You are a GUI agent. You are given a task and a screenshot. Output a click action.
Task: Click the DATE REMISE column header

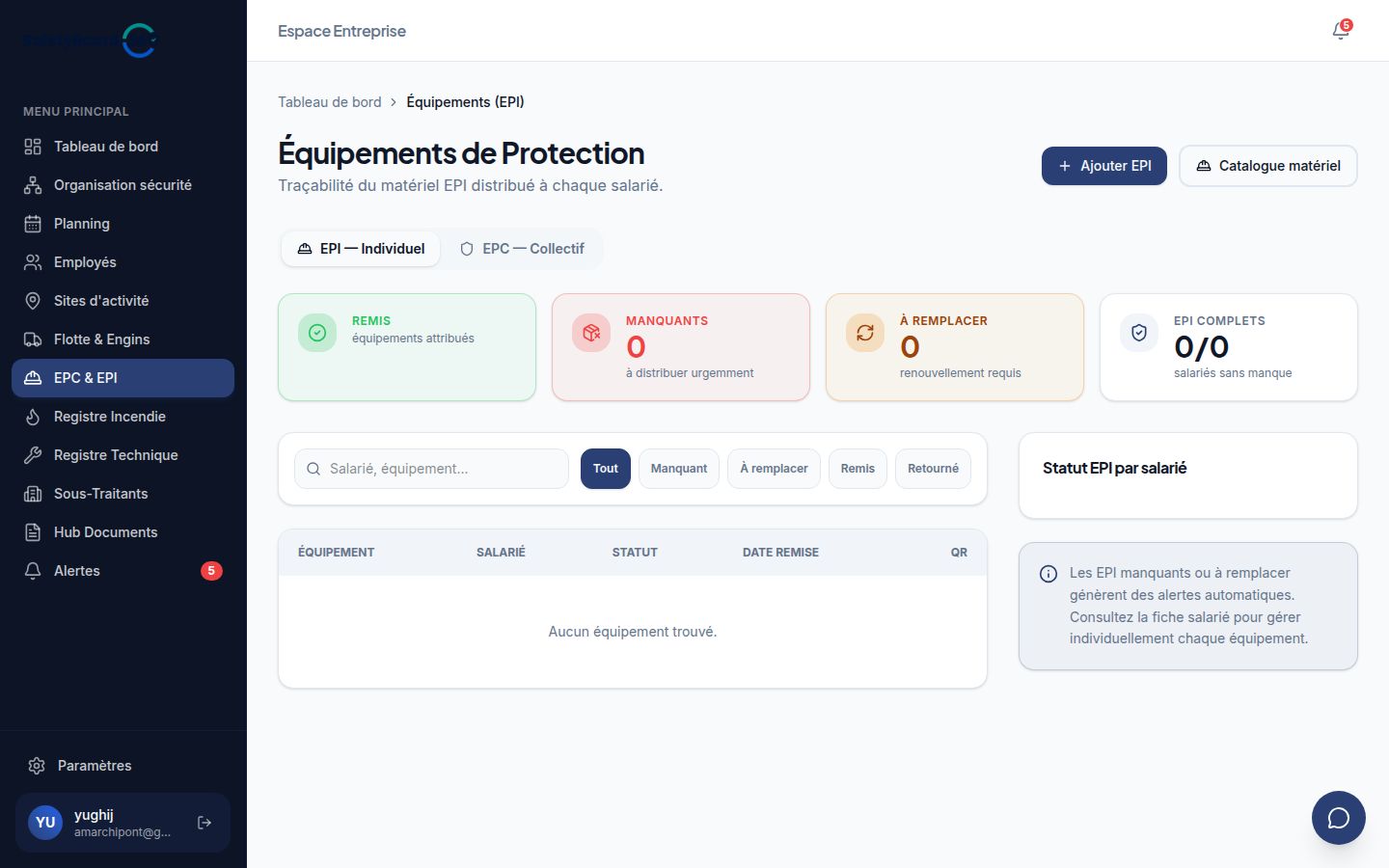780,553
